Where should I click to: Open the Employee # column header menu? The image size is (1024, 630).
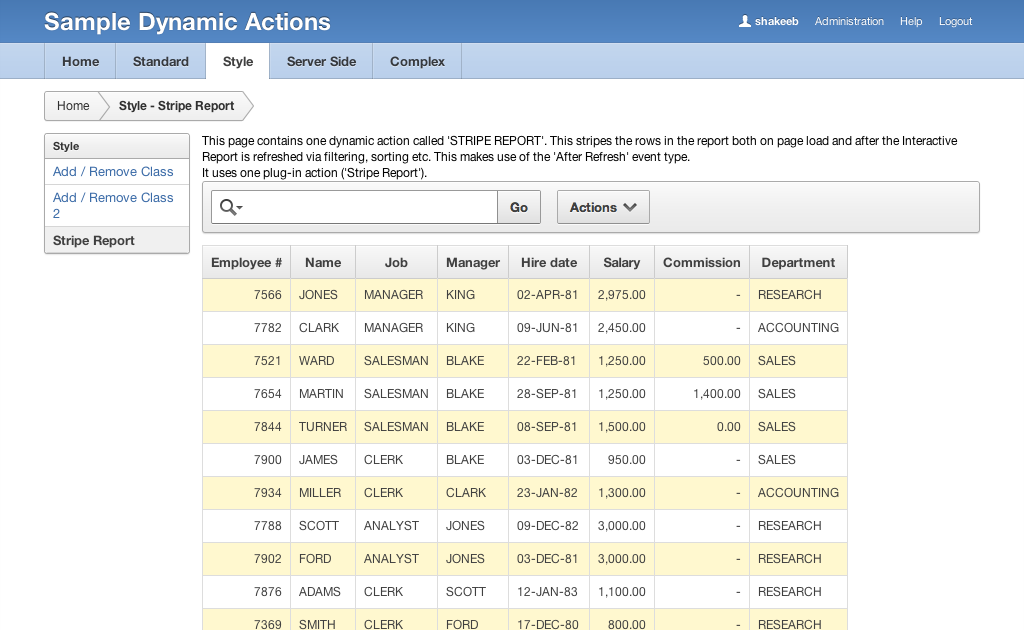click(x=246, y=262)
